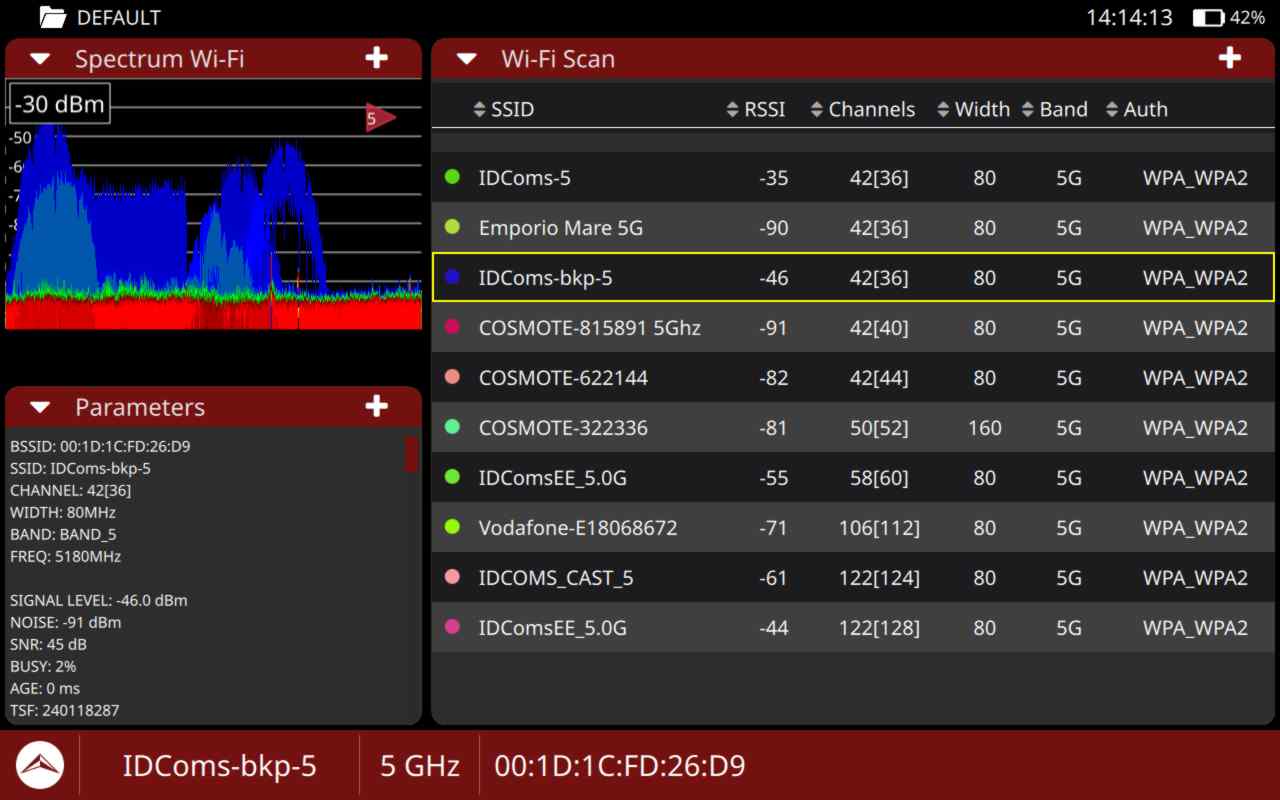Click the plus icon on Wi-Fi Scan panel
1280x800 pixels.
[1229, 58]
